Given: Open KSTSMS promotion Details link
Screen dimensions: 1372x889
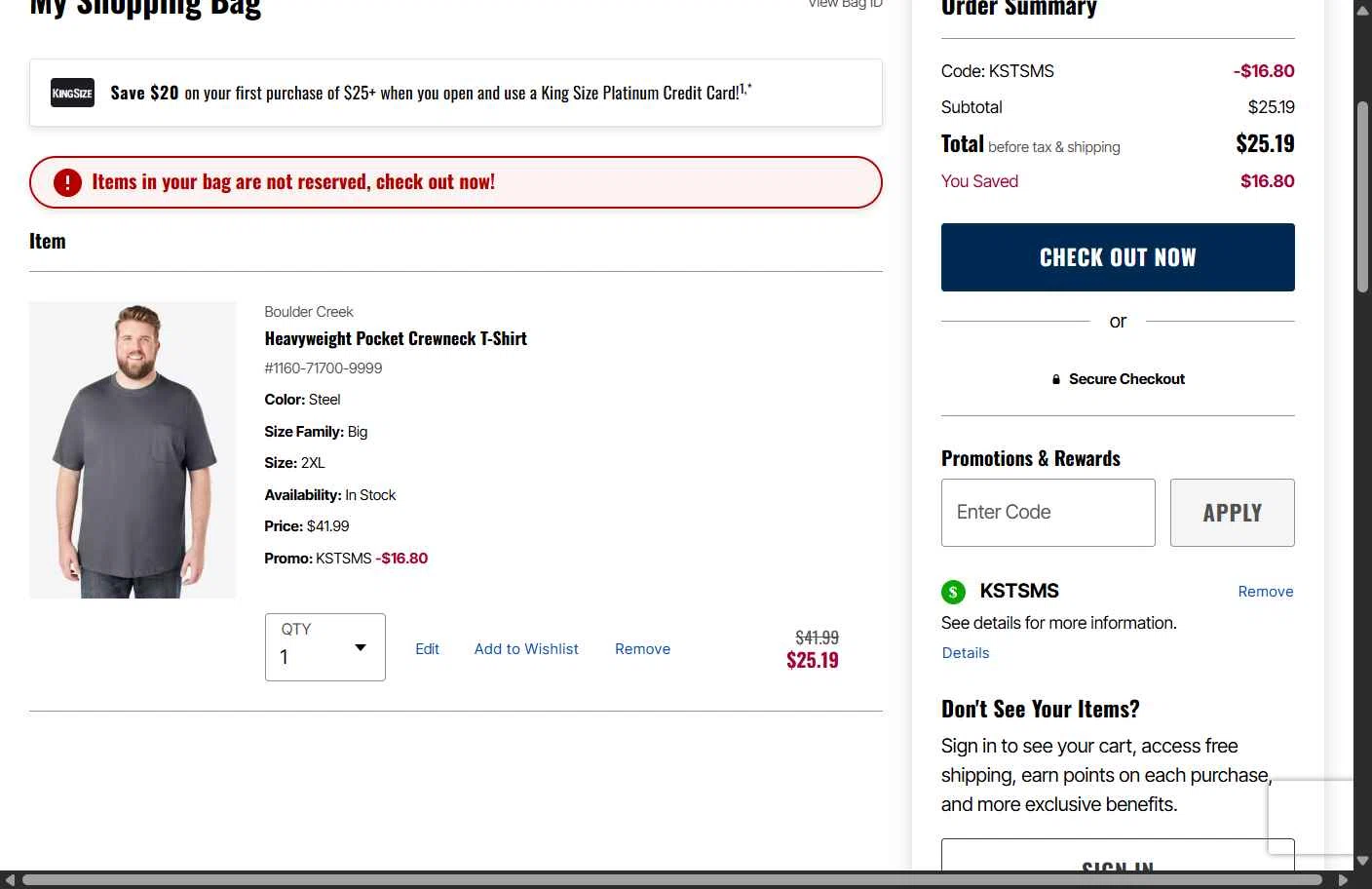Looking at the screenshot, I should pos(965,653).
